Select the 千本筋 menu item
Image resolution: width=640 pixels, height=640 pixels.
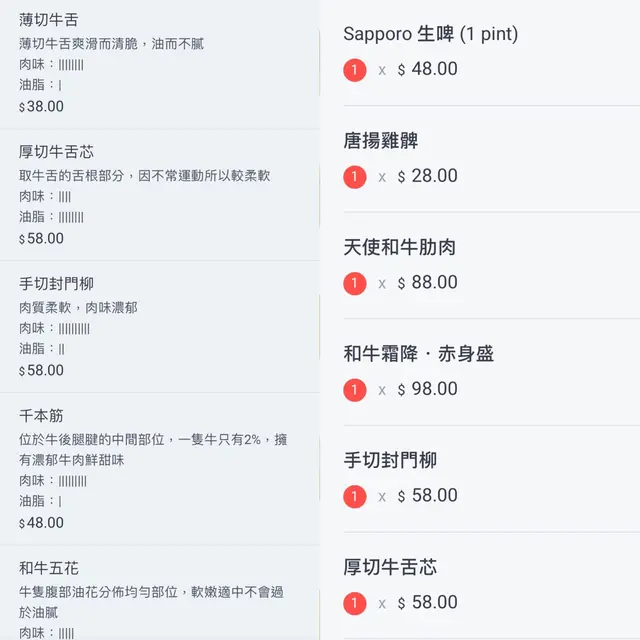pos(160,468)
